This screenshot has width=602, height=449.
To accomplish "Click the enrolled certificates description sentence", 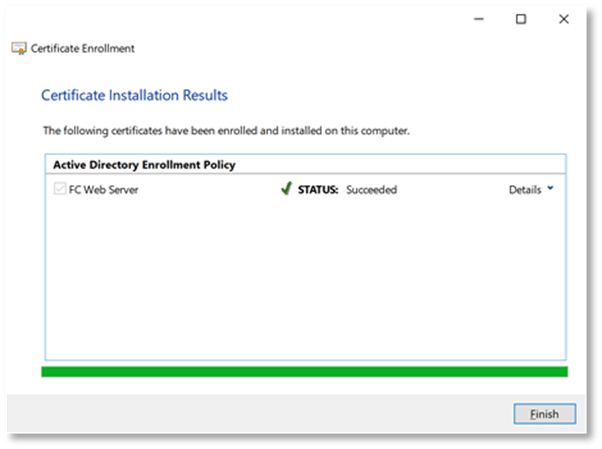I will pos(226,131).
